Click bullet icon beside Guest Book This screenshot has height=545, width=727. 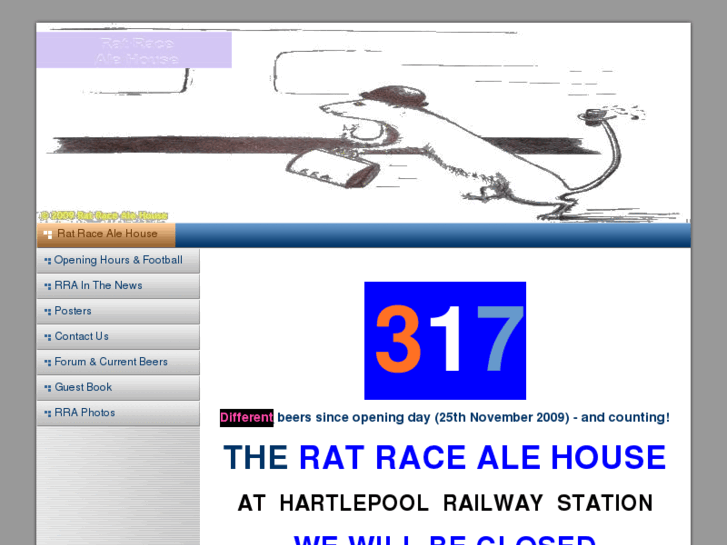click(x=48, y=388)
